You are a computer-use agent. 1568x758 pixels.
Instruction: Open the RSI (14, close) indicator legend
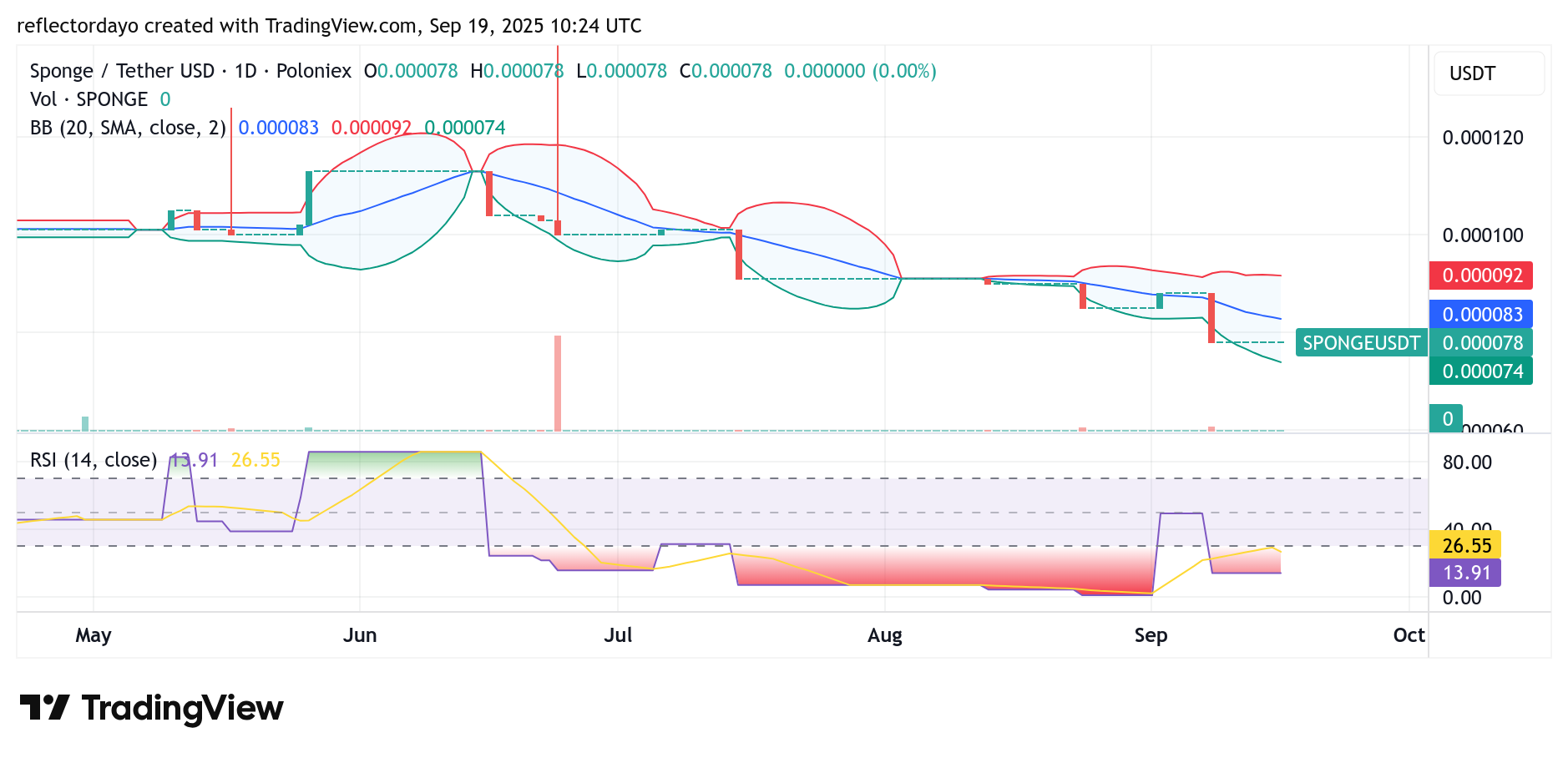coord(94,460)
